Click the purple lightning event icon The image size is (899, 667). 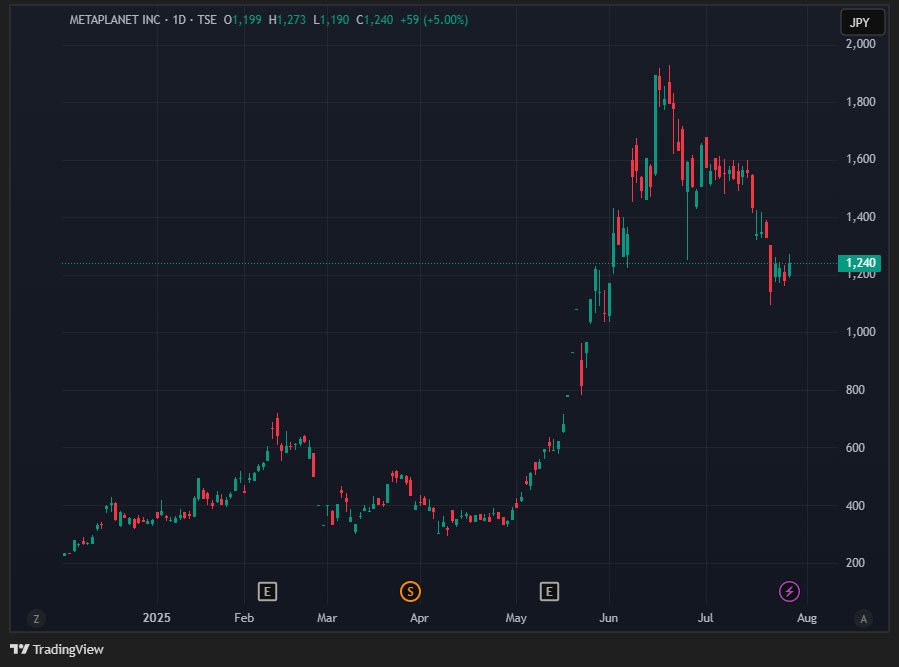[x=789, y=591]
